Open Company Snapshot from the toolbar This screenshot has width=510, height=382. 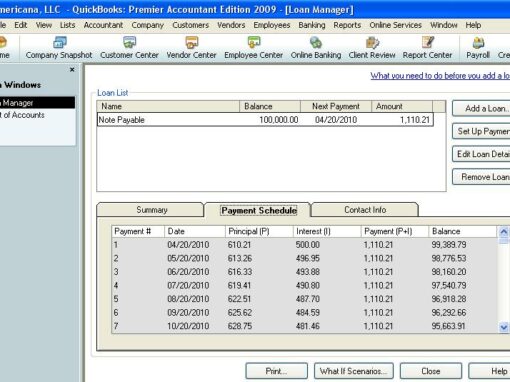point(59,48)
